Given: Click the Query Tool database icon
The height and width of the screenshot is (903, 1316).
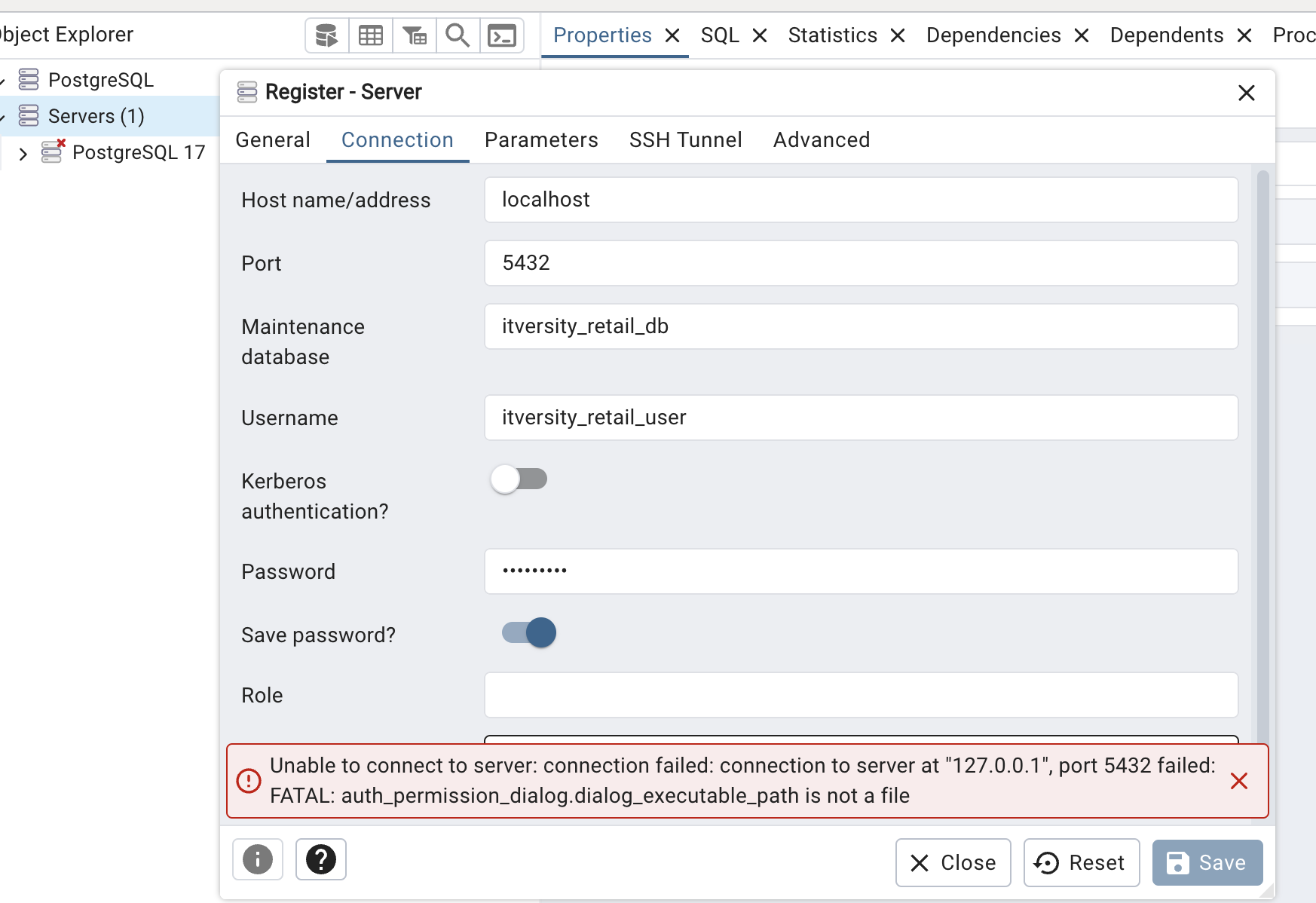Looking at the screenshot, I should 326,35.
